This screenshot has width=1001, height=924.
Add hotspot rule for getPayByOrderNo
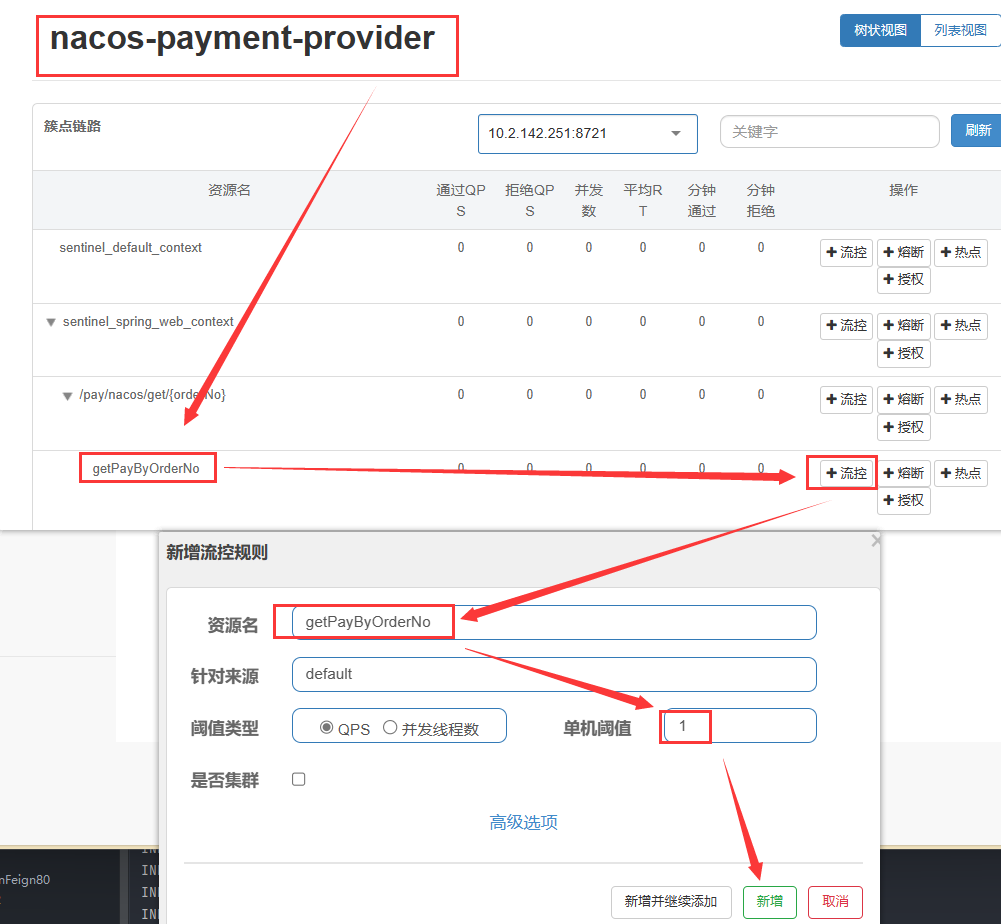coord(961,473)
